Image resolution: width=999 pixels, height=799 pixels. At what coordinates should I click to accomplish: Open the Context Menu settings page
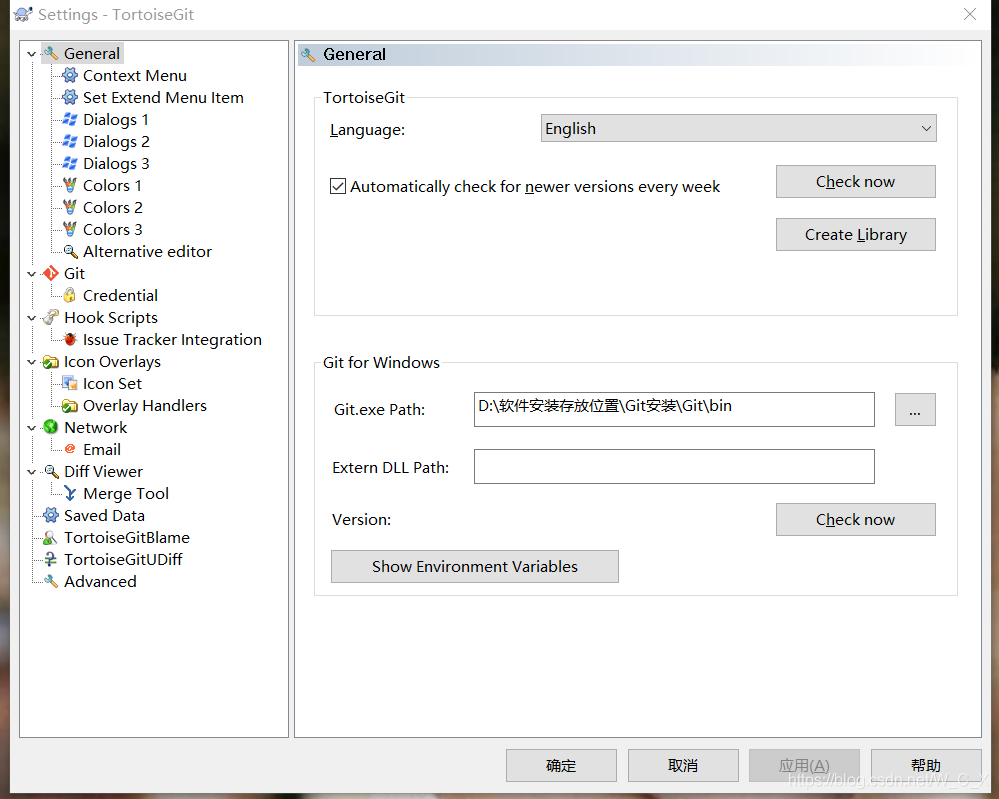point(135,76)
